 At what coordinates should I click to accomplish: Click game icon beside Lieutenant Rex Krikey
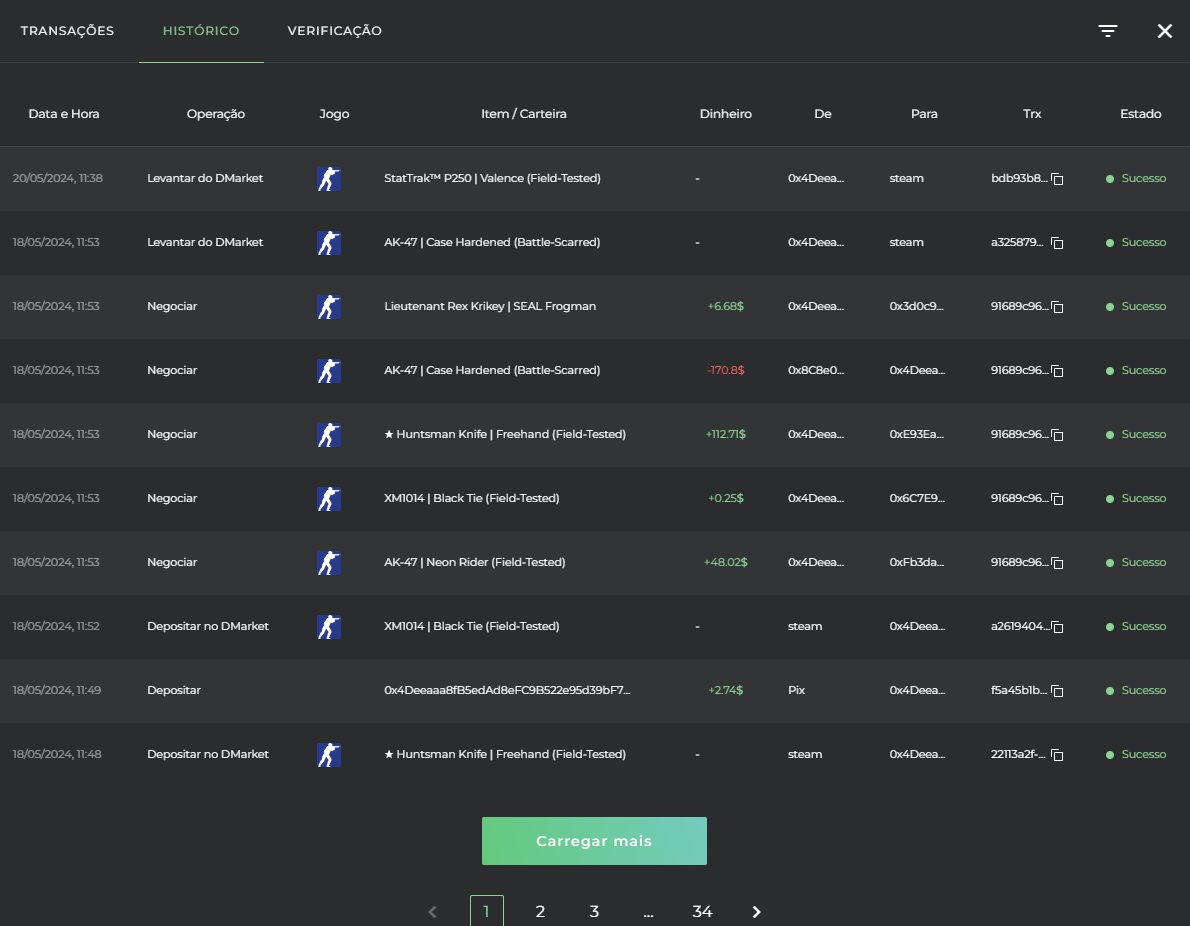tap(329, 307)
